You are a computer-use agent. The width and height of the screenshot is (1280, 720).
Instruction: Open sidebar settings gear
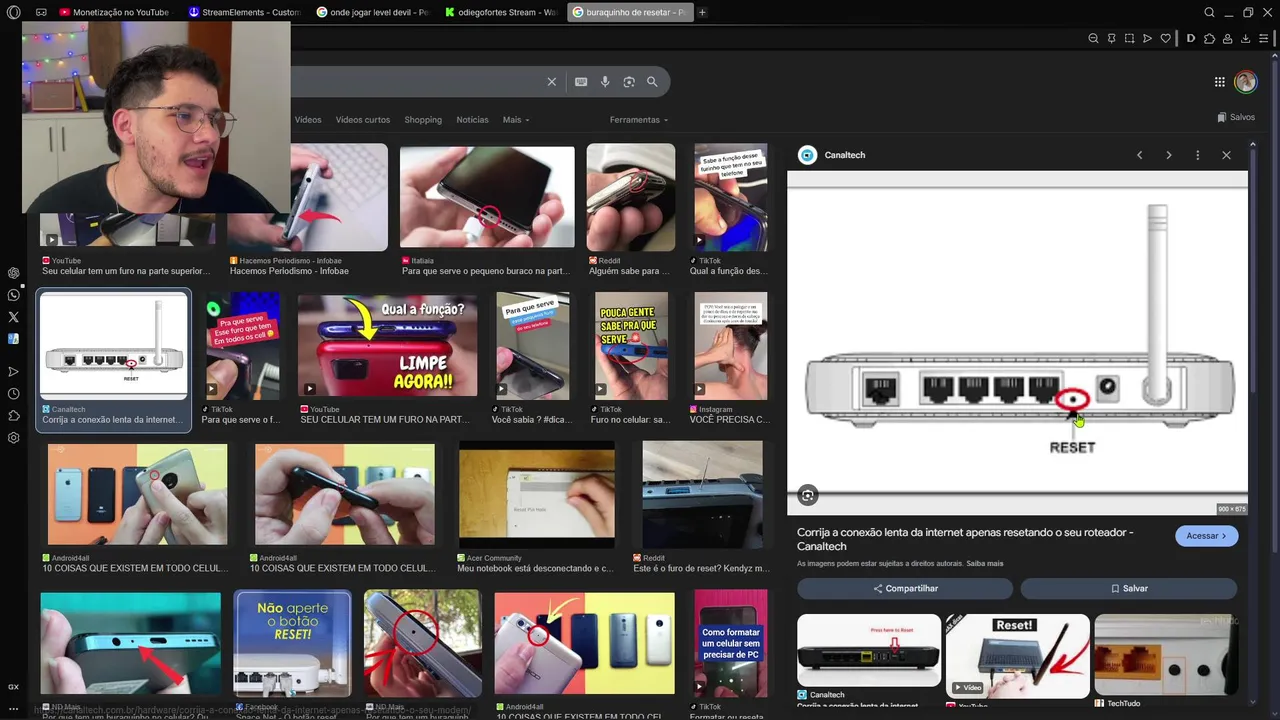13,438
